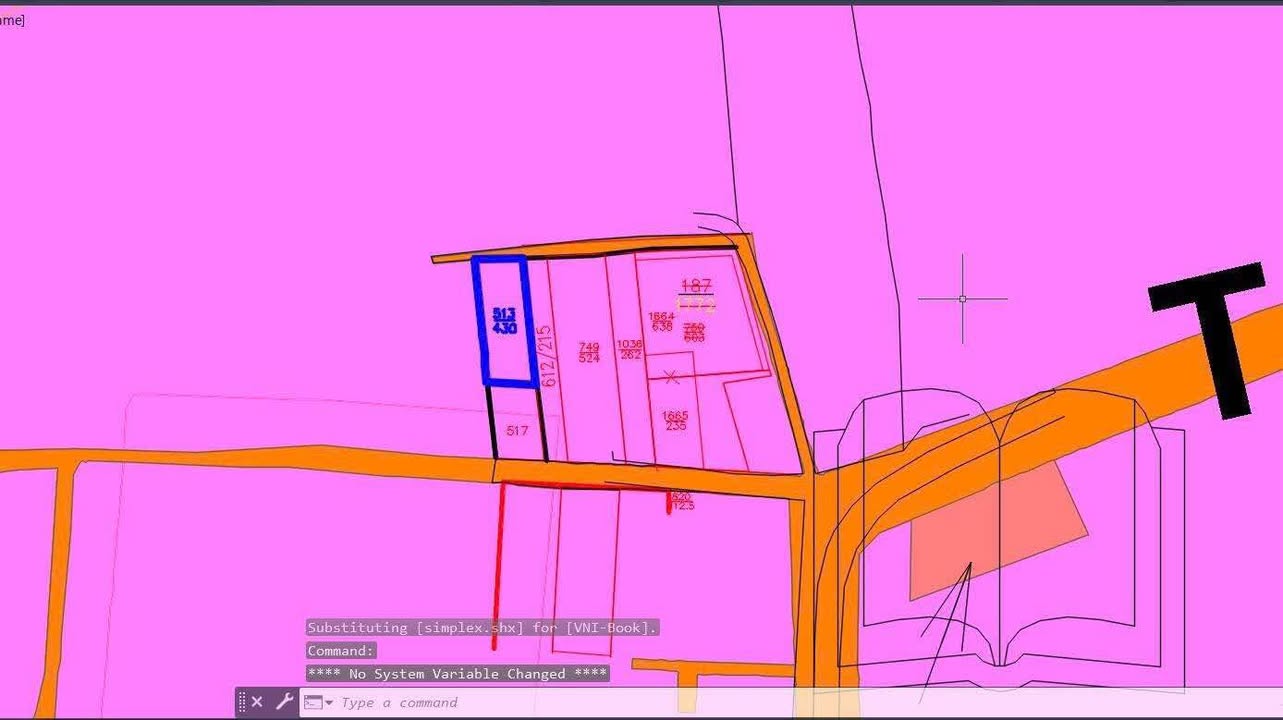This screenshot has height=720, width=1283.
Task: Click parcel label 1665/235
Action: click(675, 421)
